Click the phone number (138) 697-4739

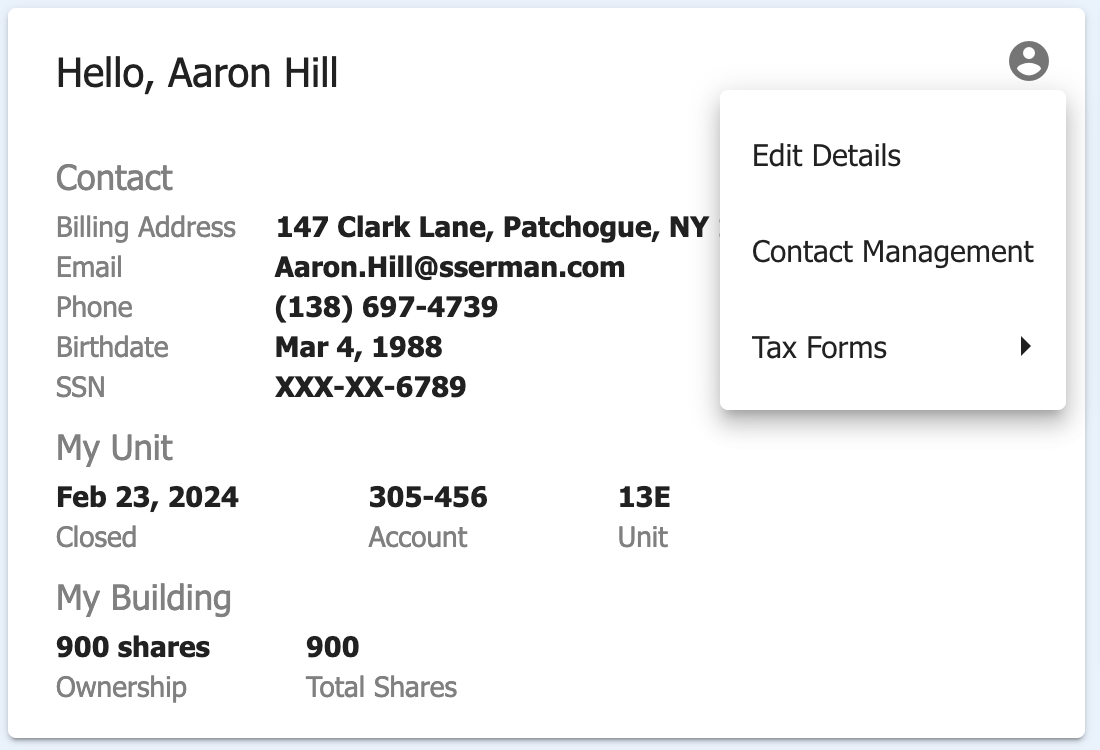pyautogui.click(x=386, y=307)
